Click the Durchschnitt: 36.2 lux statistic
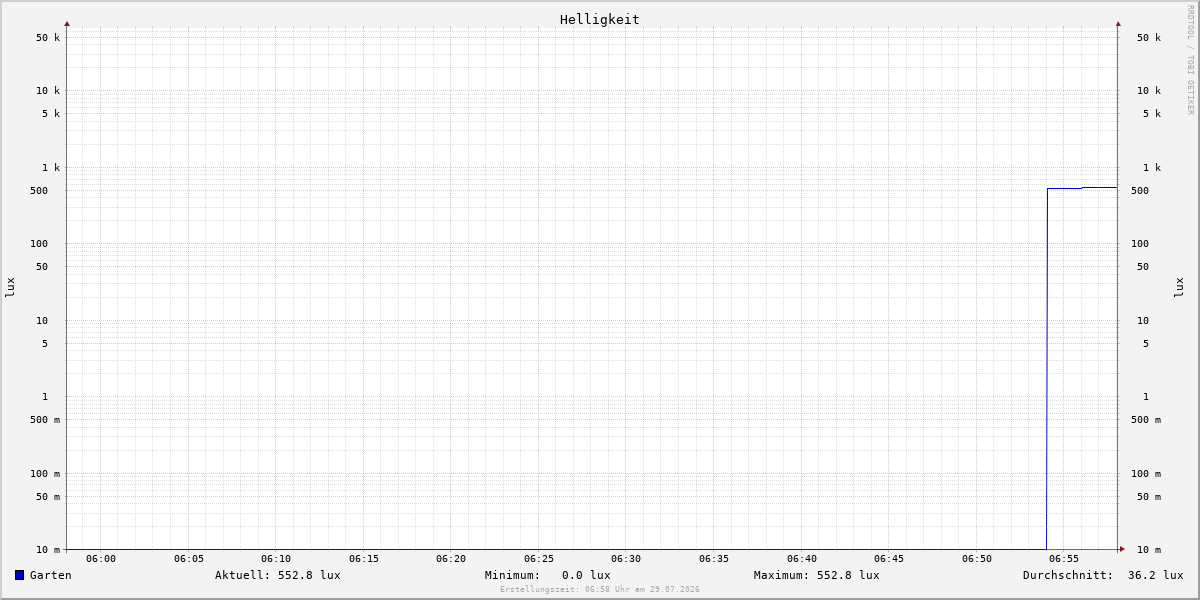Screen dimensions: 1200x600 pos(1103,575)
